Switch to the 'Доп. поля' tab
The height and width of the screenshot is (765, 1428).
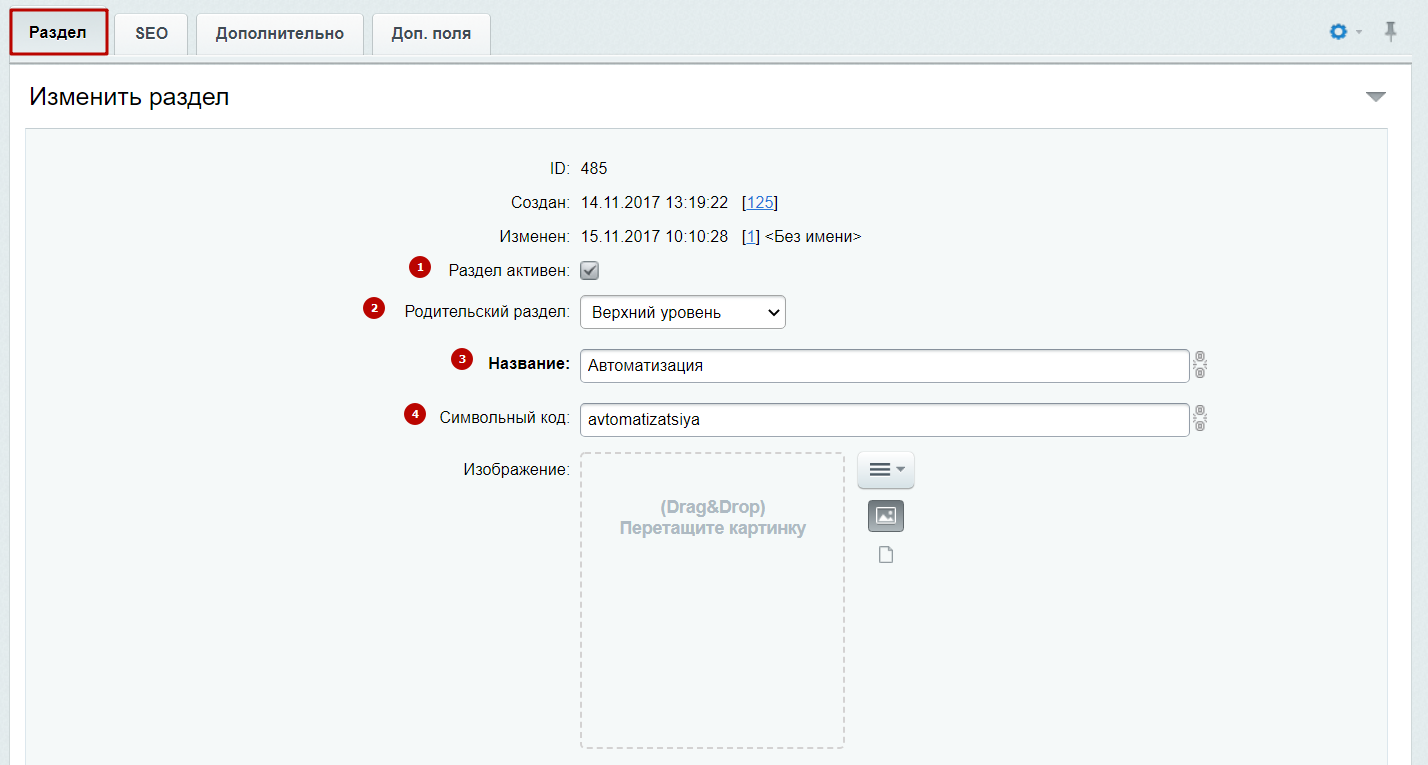click(x=431, y=33)
